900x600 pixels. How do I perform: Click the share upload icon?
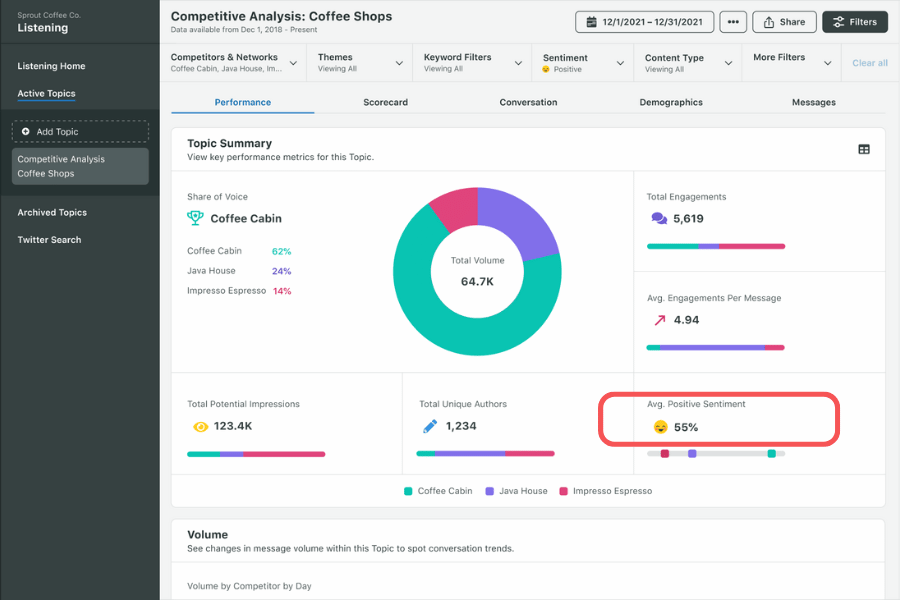click(769, 22)
